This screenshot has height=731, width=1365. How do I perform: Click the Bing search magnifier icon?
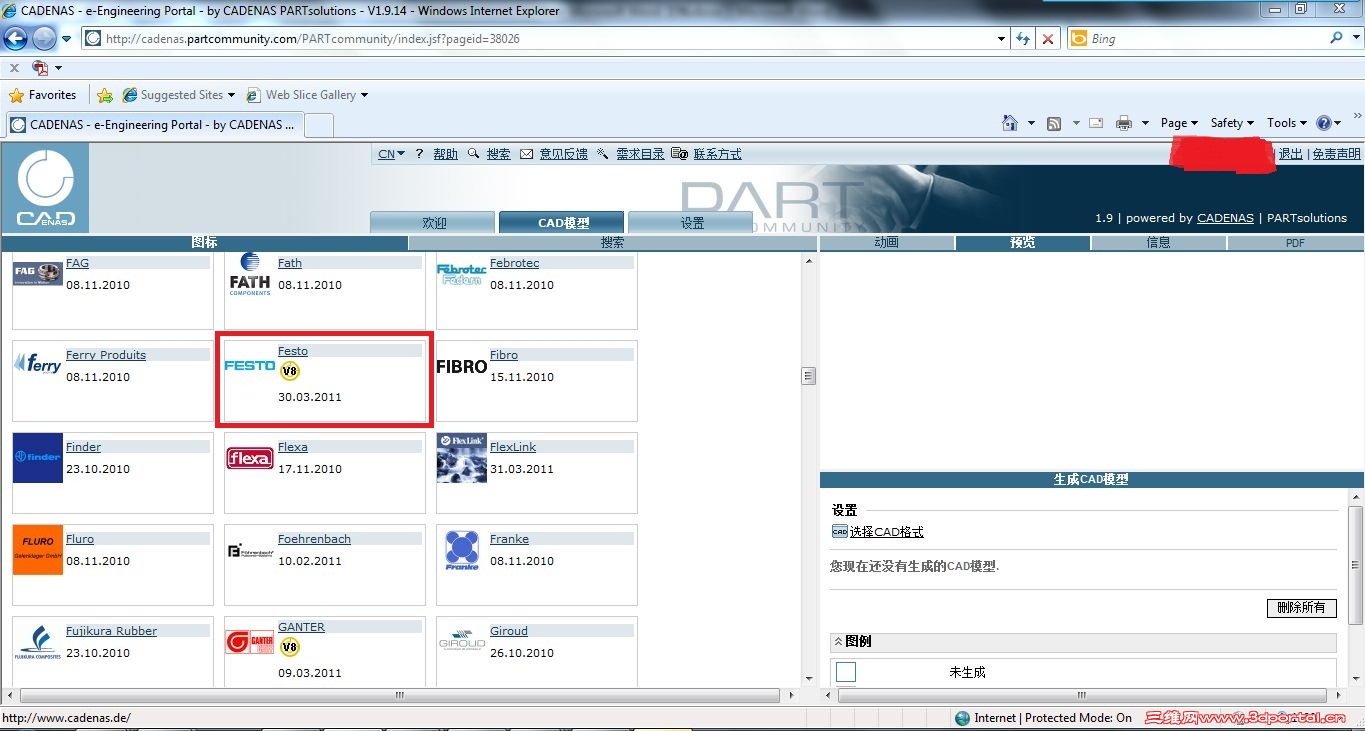pyautogui.click(x=1337, y=38)
